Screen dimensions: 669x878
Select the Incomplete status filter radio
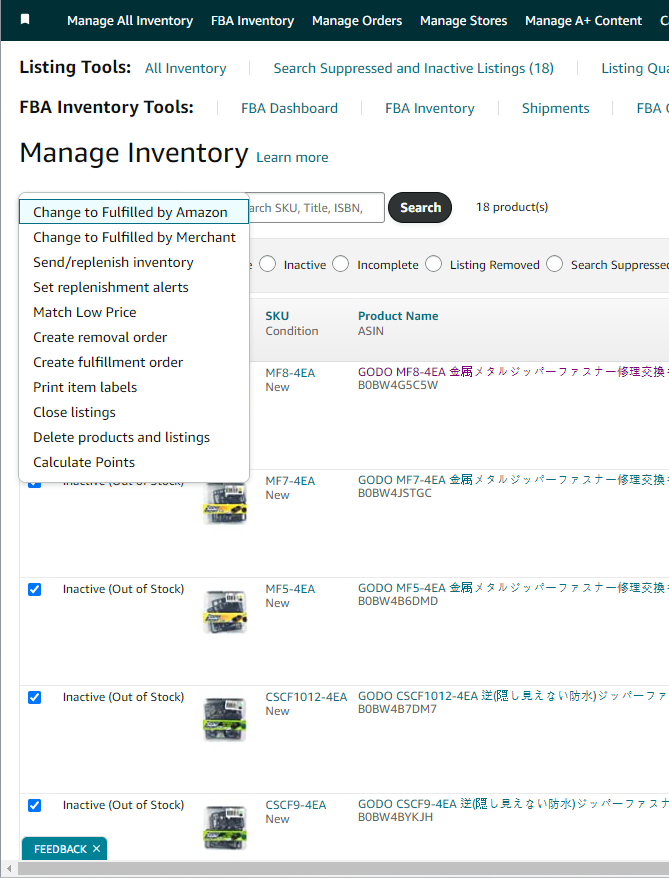340,264
